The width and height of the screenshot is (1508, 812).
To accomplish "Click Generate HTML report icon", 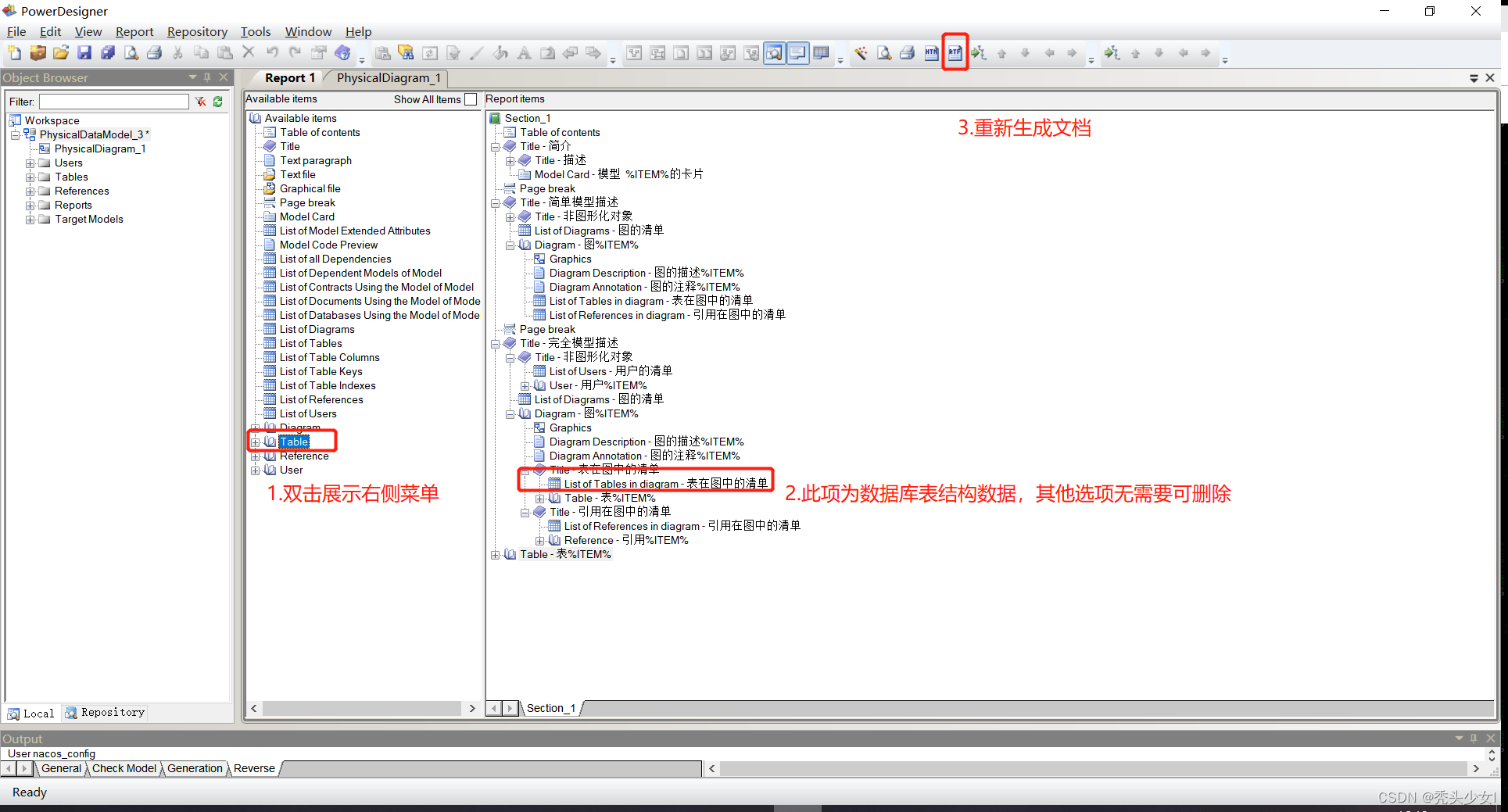I will click(x=931, y=53).
